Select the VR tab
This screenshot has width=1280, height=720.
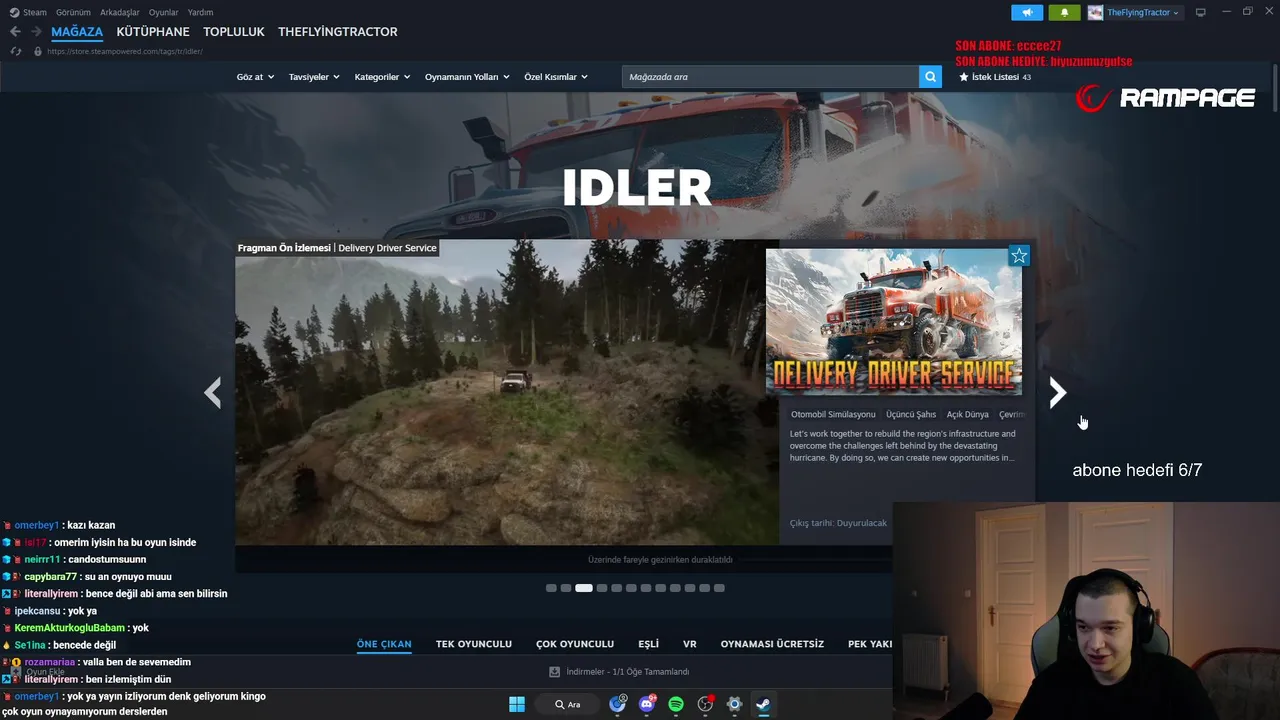click(x=690, y=644)
